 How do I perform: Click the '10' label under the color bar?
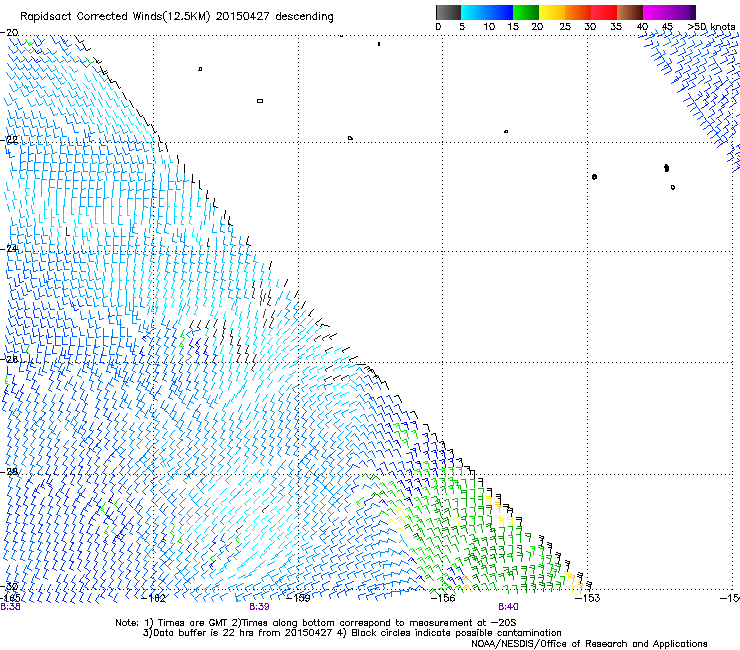pyautogui.click(x=489, y=27)
